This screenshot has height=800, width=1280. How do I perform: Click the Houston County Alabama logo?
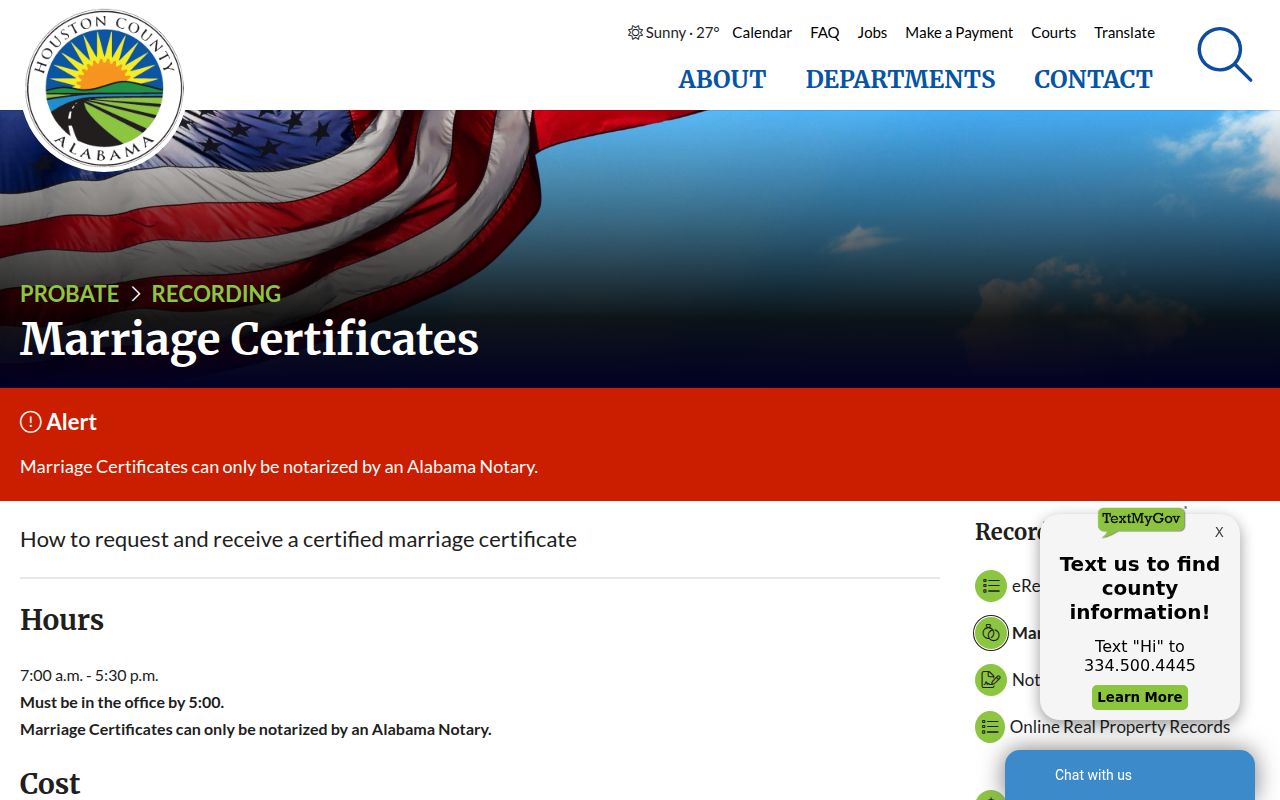pyautogui.click(x=104, y=90)
